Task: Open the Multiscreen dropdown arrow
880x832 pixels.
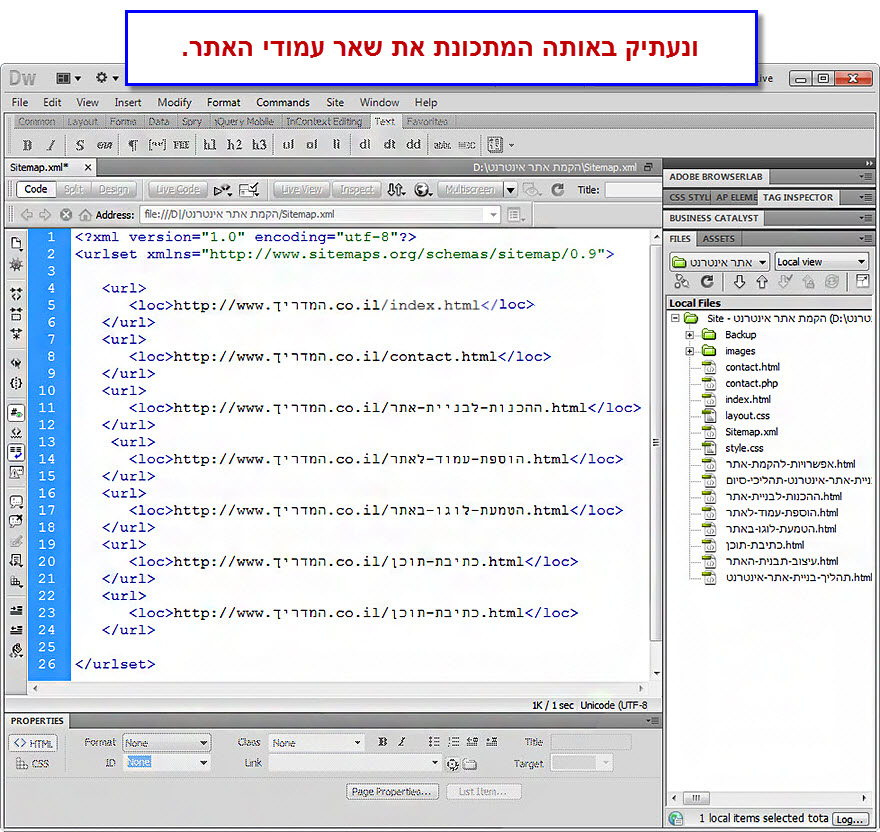Action: click(x=510, y=190)
